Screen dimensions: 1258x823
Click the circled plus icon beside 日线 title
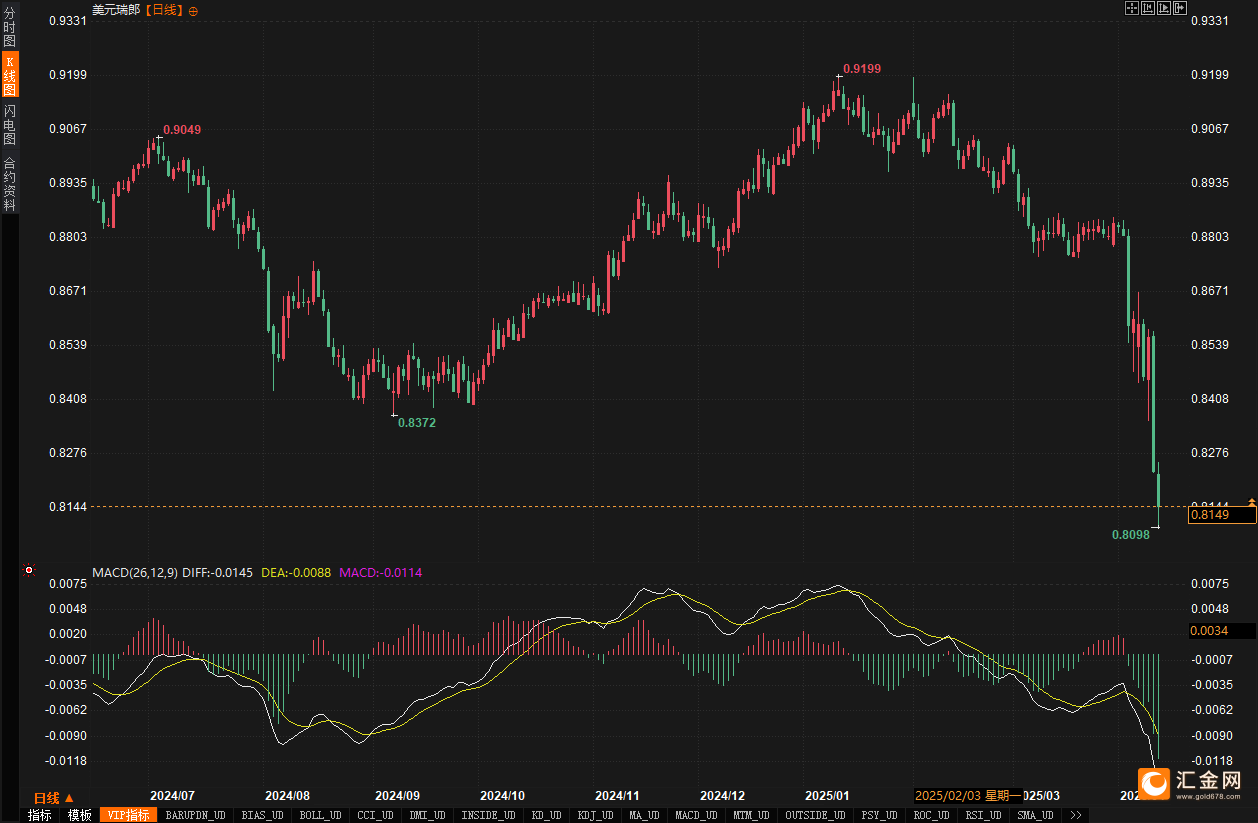(193, 10)
